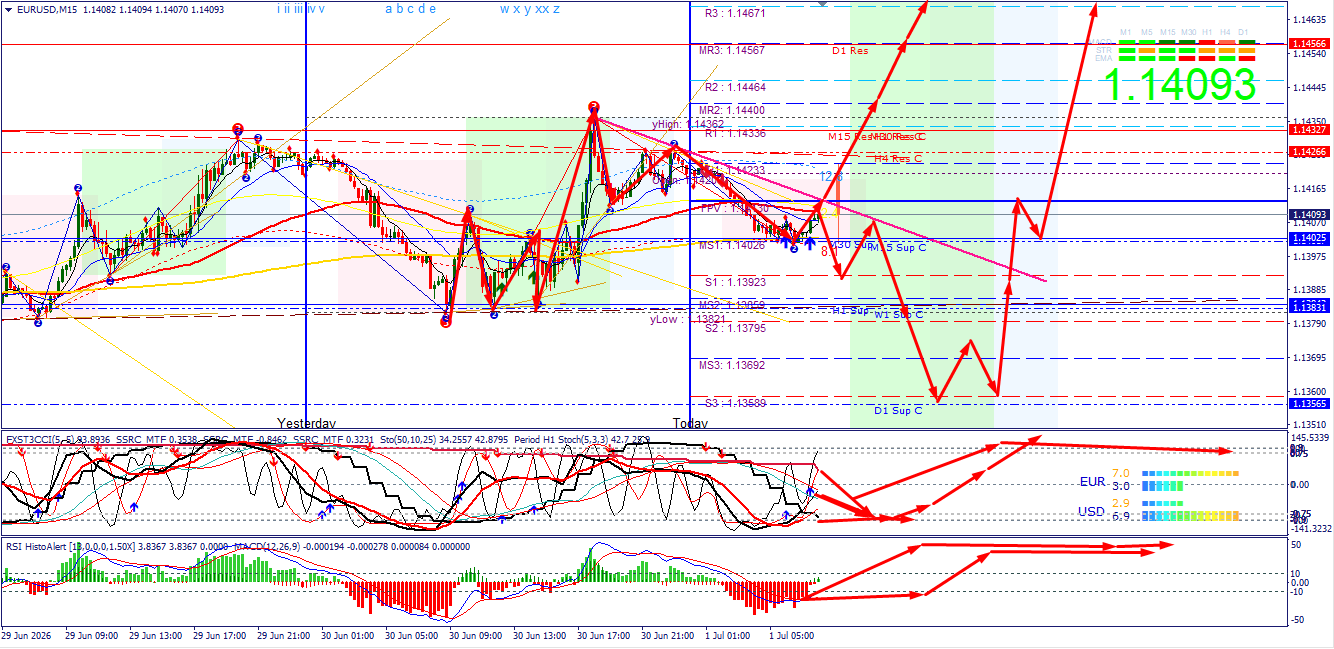Click the 1.14635 price scale value
This screenshot has width=1334, height=649.
pyautogui.click(x=1310, y=20)
